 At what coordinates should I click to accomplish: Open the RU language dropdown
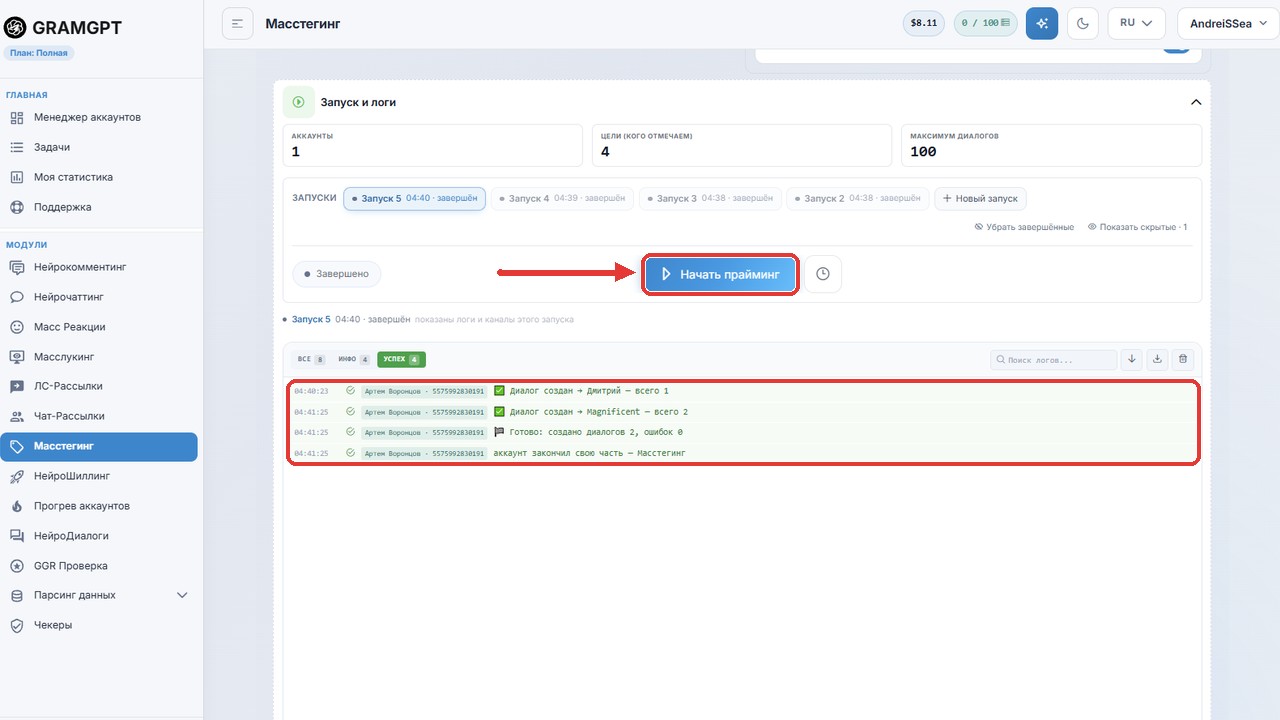click(x=1137, y=23)
